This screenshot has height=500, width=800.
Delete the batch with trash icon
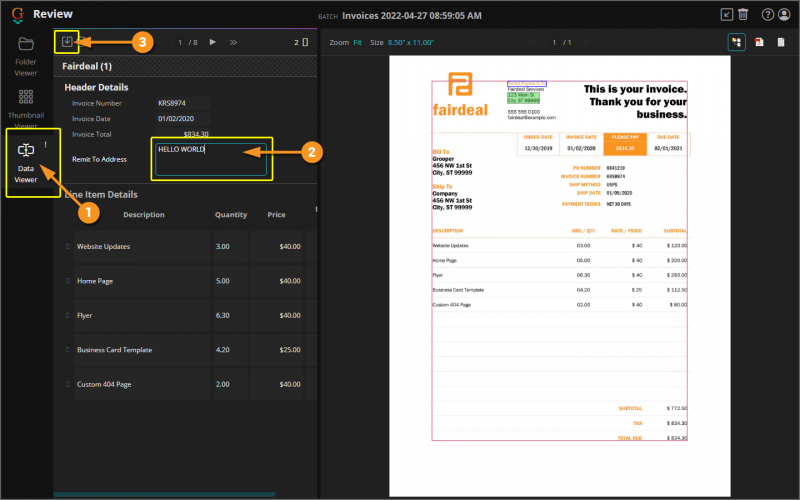(743, 15)
